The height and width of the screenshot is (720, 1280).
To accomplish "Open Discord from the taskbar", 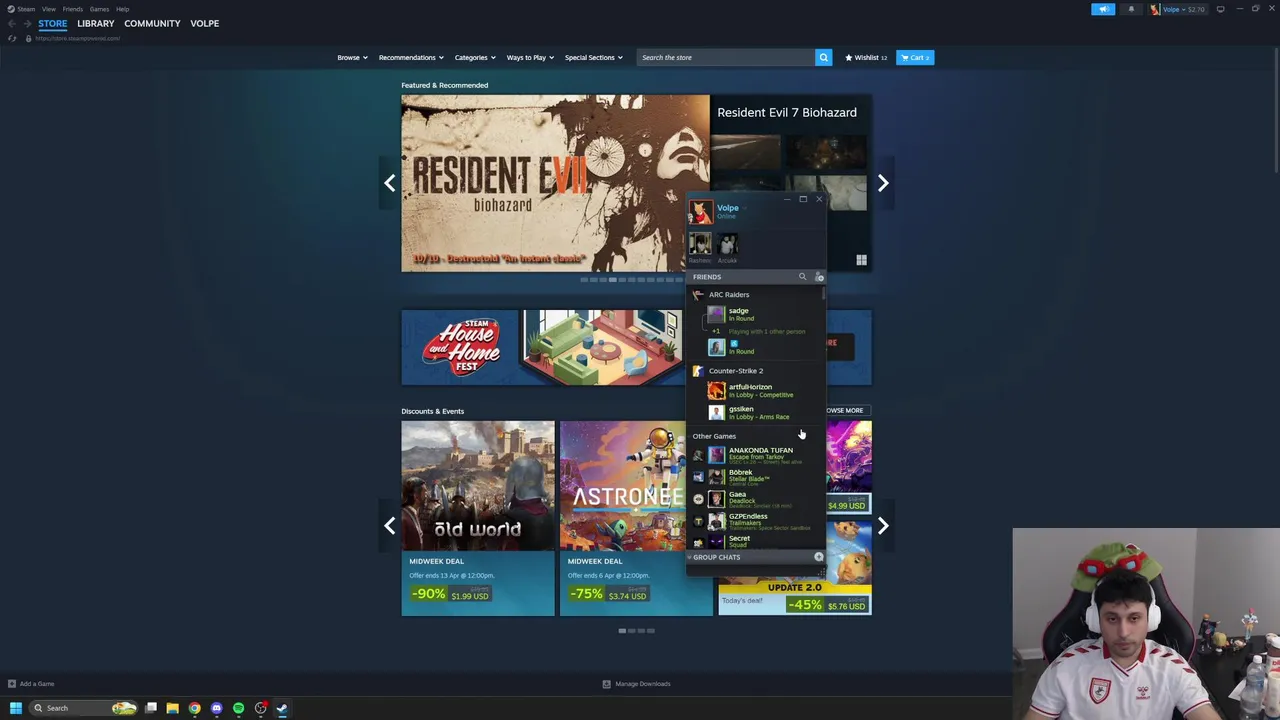I will [x=216, y=708].
